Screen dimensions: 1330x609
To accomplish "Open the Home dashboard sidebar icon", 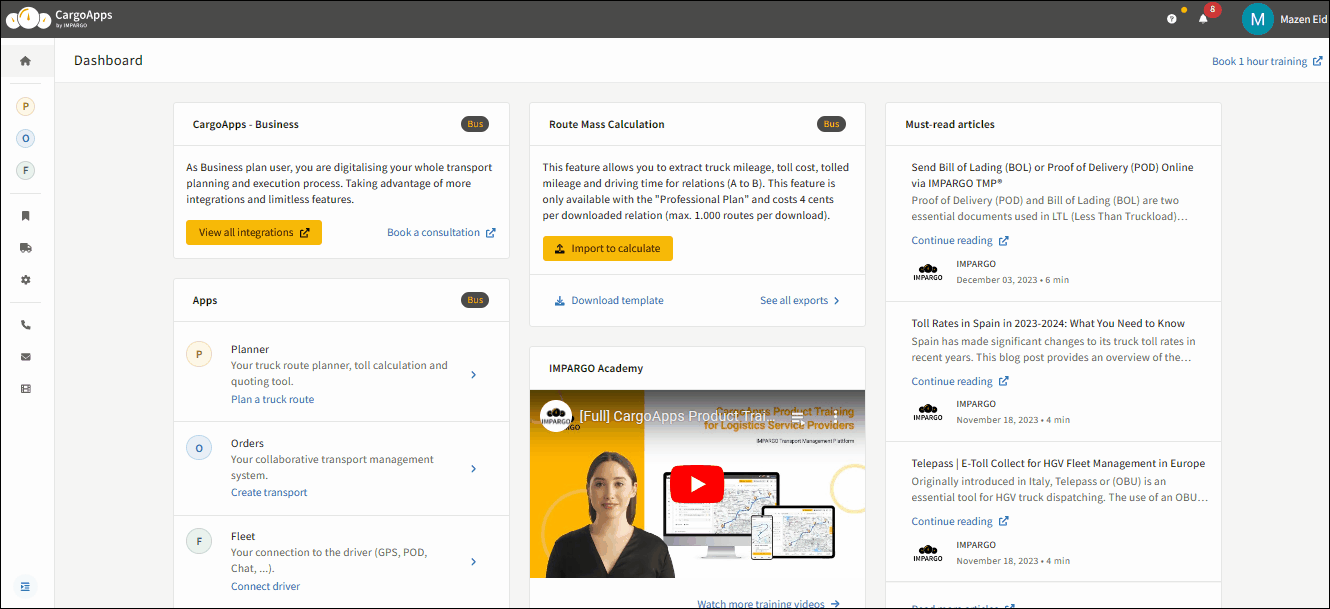I will (26, 61).
